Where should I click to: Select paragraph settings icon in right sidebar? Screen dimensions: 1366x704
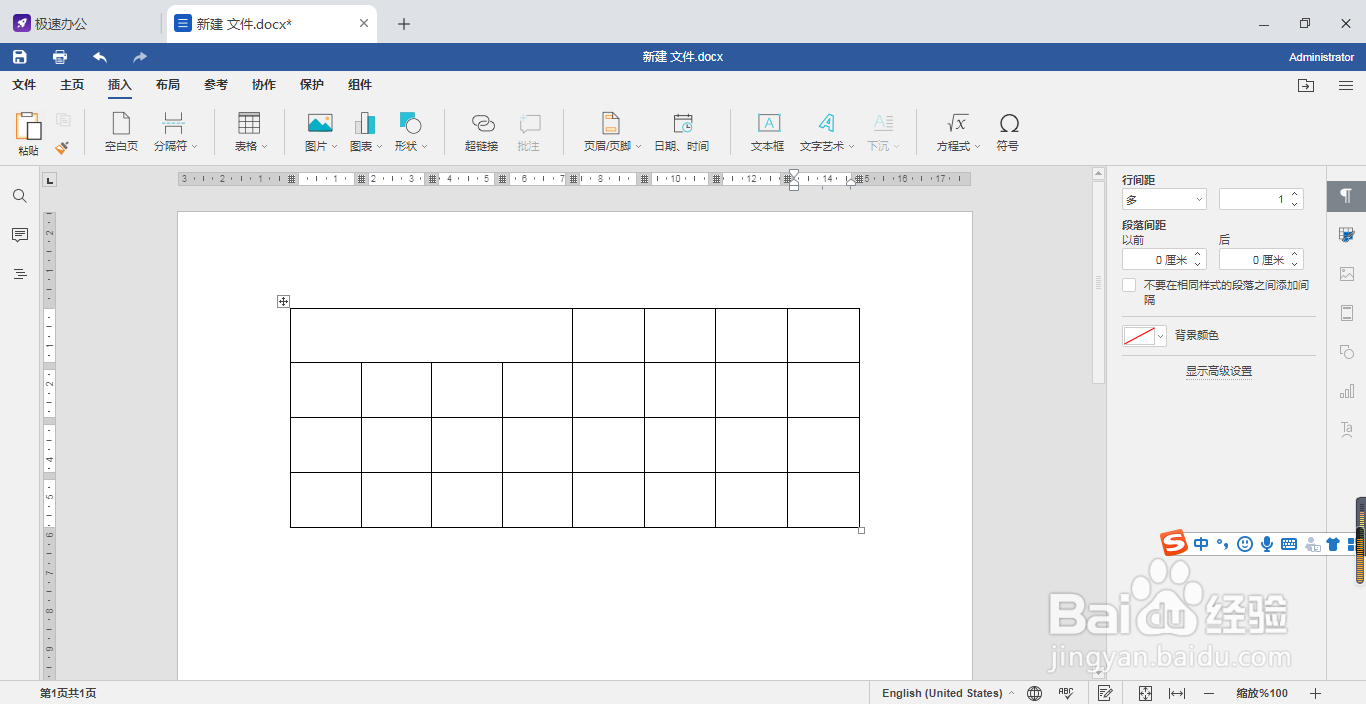point(1346,195)
